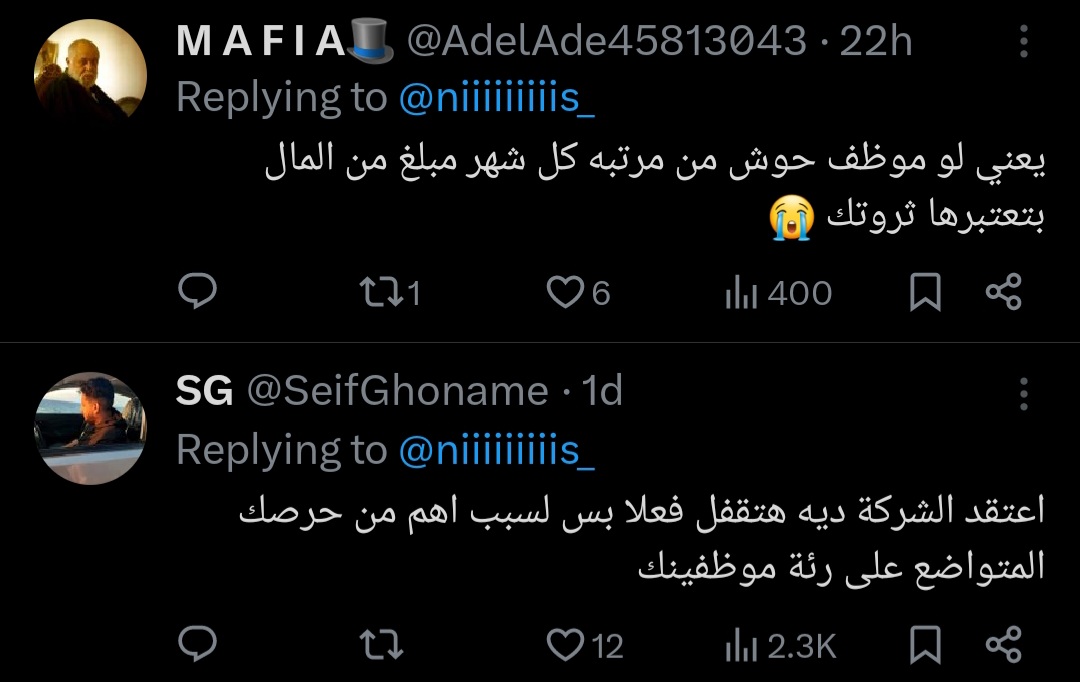The height and width of the screenshot is (682, 1080).
Task: Reply to the MAFIA tweet
Action: pyautogui.click(x=198, y=292)
